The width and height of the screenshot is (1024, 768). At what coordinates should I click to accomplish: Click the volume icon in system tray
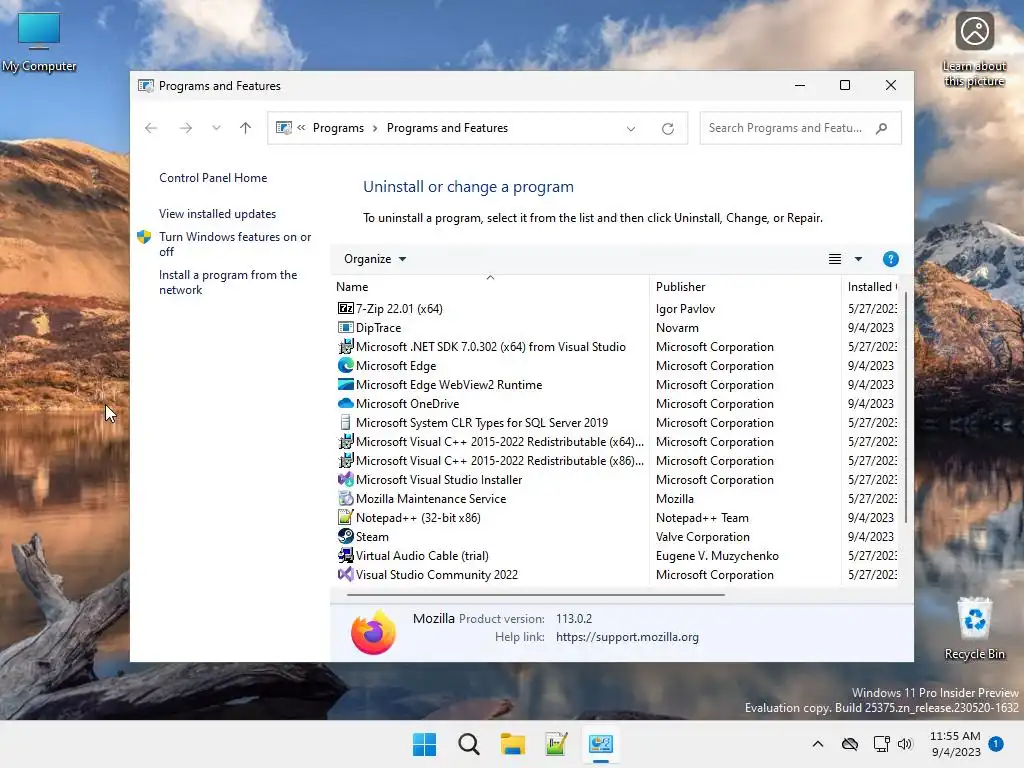coord(904,744)
